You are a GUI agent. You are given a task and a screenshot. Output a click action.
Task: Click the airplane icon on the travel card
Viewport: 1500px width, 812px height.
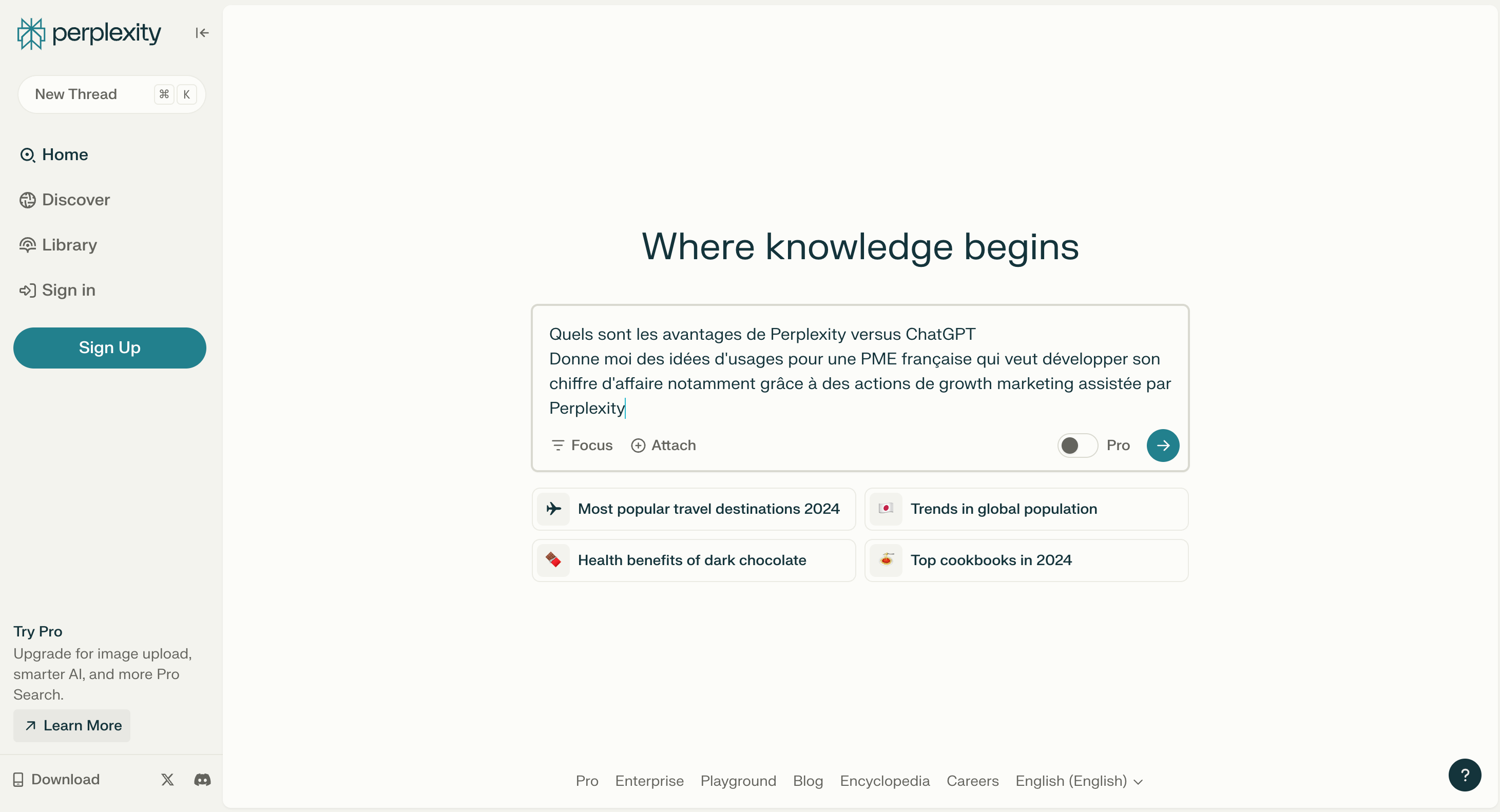(553, 509)
